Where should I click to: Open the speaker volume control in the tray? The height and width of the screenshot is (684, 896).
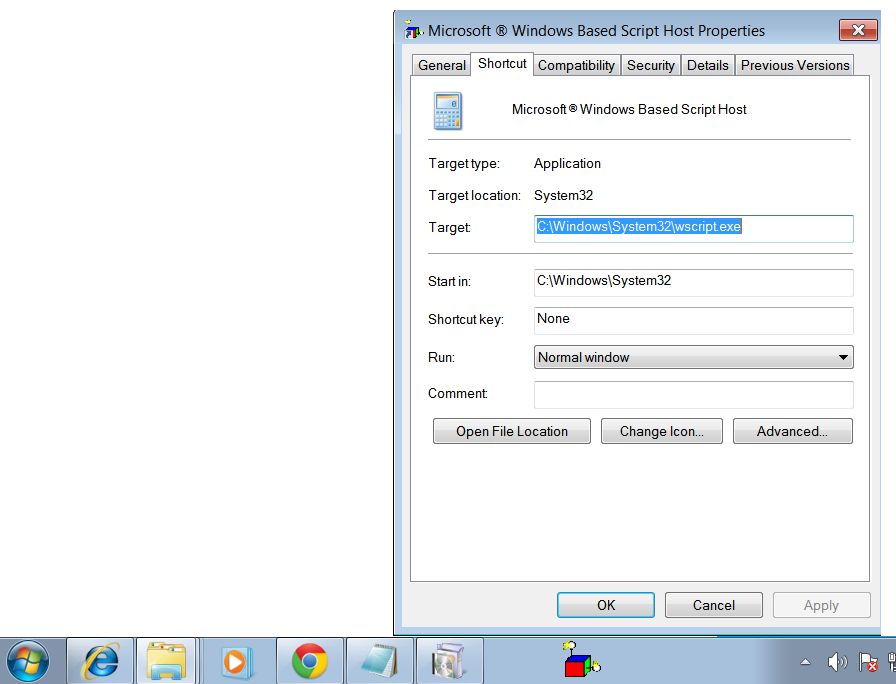coord(839,662)
